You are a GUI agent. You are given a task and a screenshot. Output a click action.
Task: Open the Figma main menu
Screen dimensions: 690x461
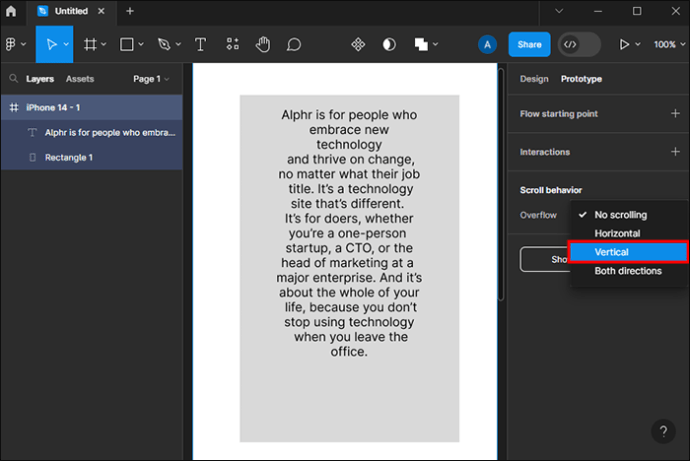pos(14,45)
